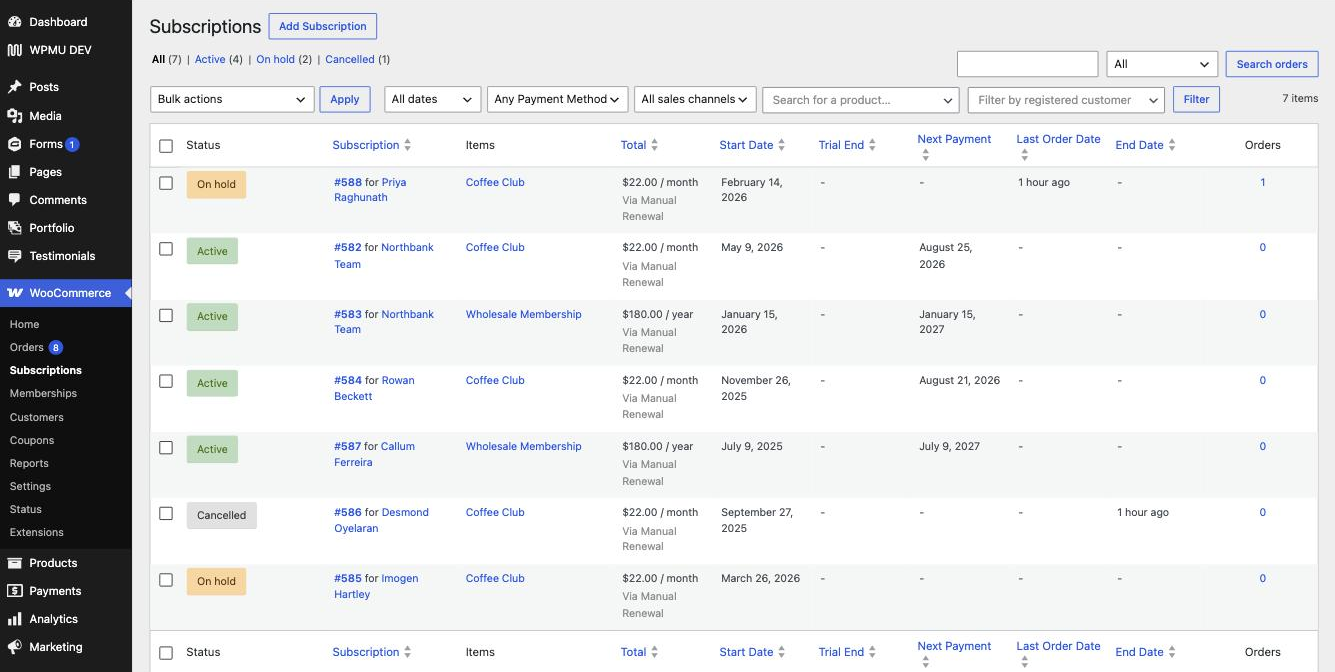Sort by Start Date arrows in header
Screen dimensions: 1335x672
(781, 145)
